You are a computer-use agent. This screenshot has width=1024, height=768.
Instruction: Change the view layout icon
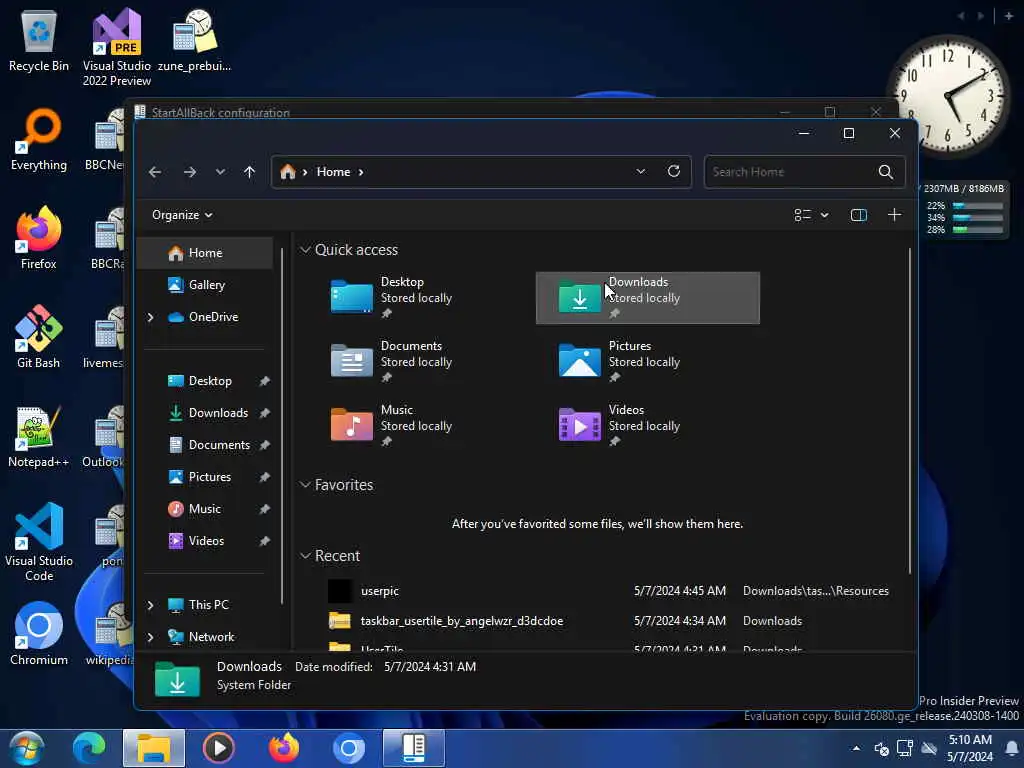tap(802, 215)
